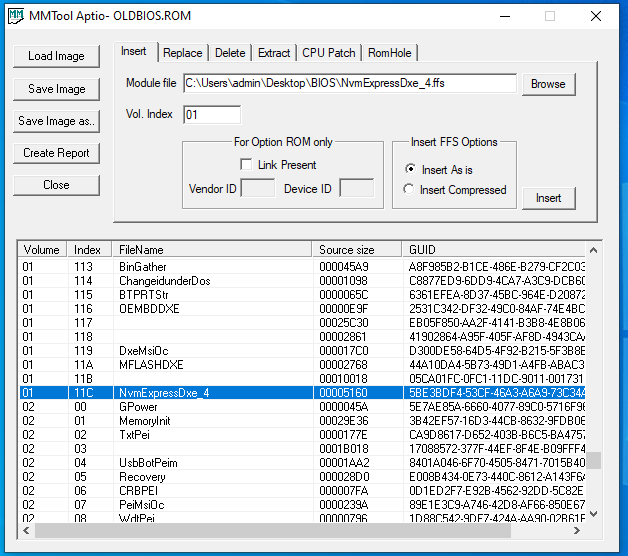628x556 pixels.
Task: Select the OEMBDDXE module row
Action: pos(302,309)
